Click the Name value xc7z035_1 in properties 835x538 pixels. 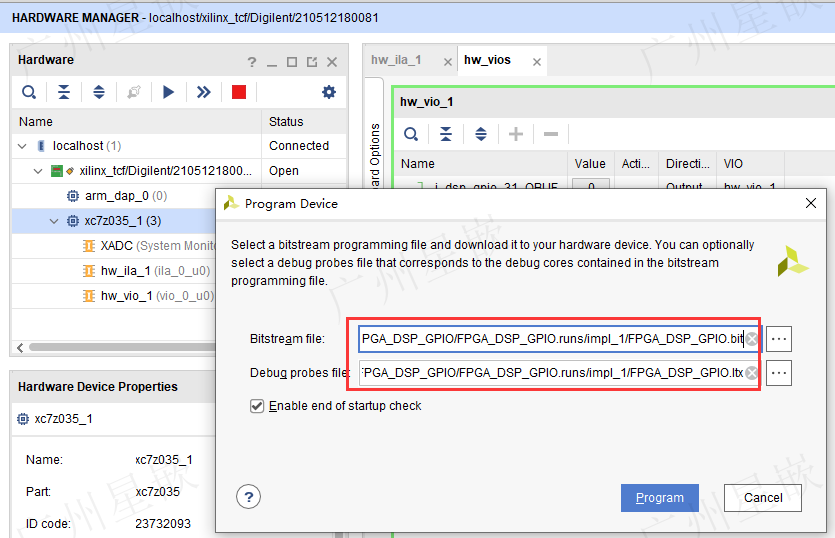[164, 460]
